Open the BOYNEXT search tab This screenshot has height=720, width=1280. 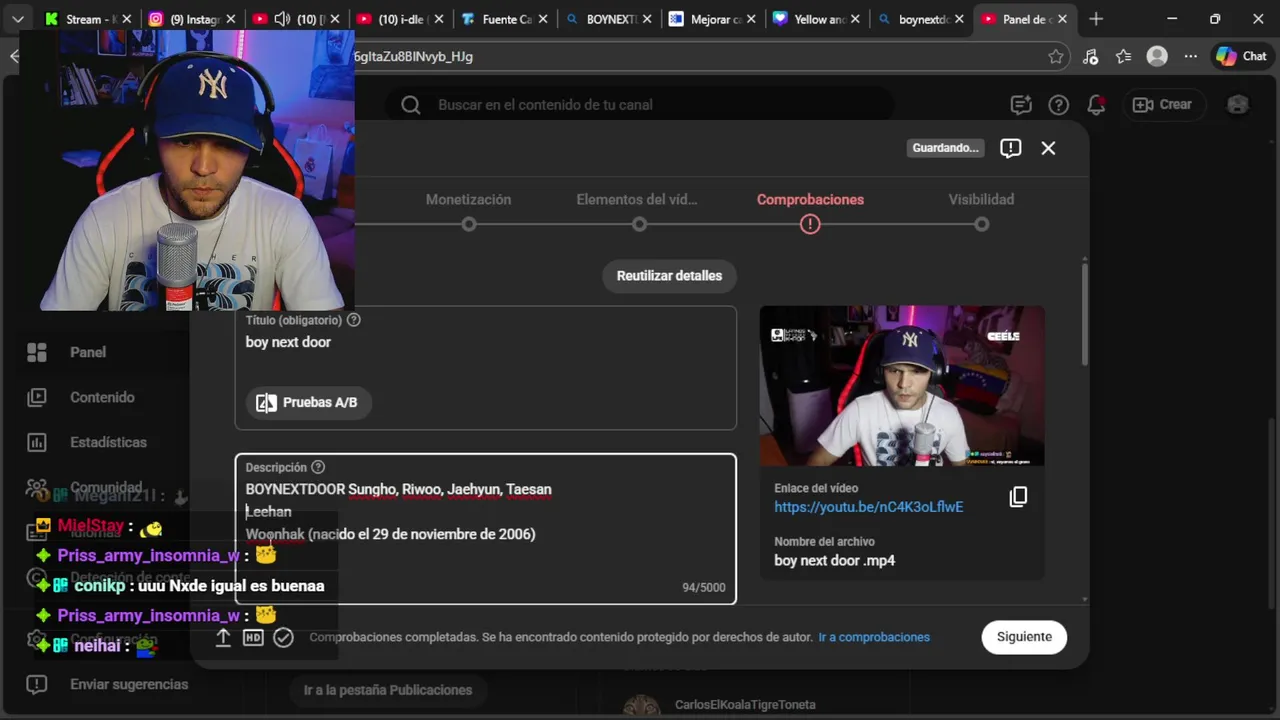tap(606, 19)
